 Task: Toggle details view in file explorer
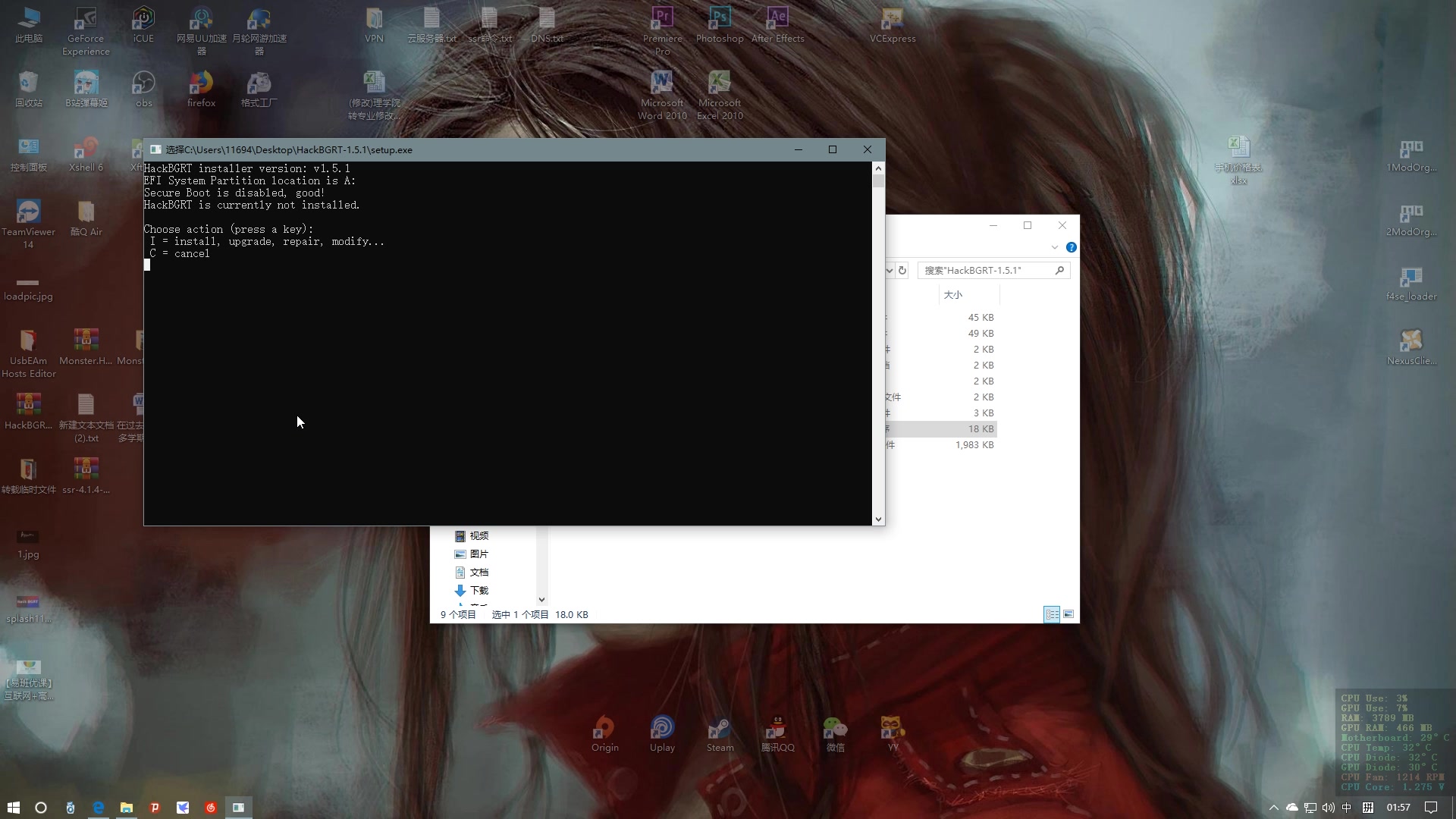1052,613
